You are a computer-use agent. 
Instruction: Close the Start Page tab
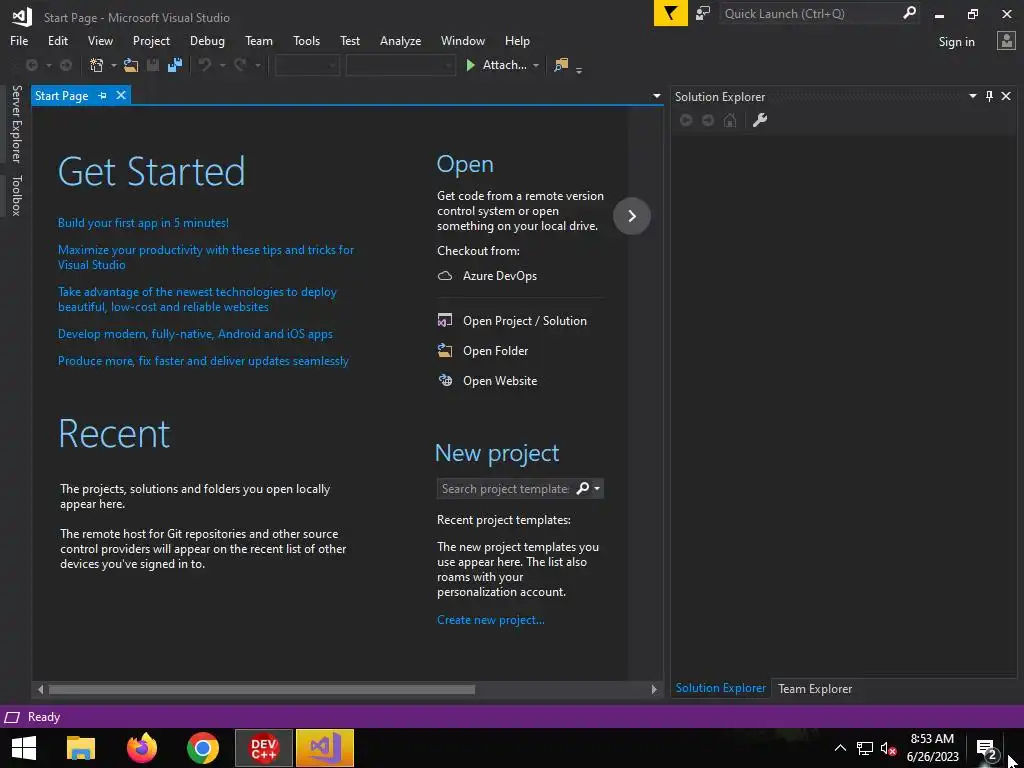[x=121, y=95]
